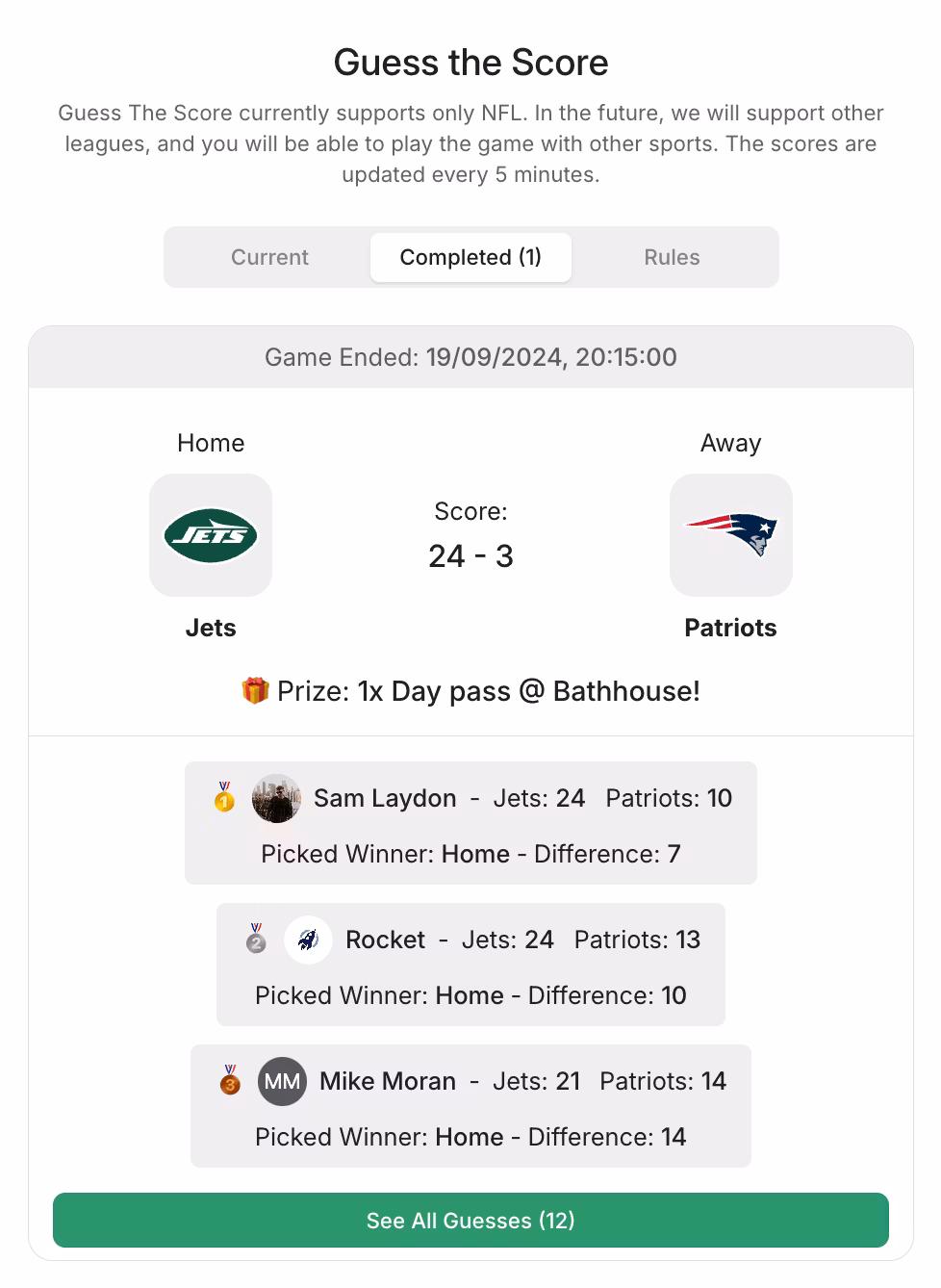Image resolution: width=941 pixels, height=1288 pixels.
Task: Open the Rules tab
Action: point(672,257)
